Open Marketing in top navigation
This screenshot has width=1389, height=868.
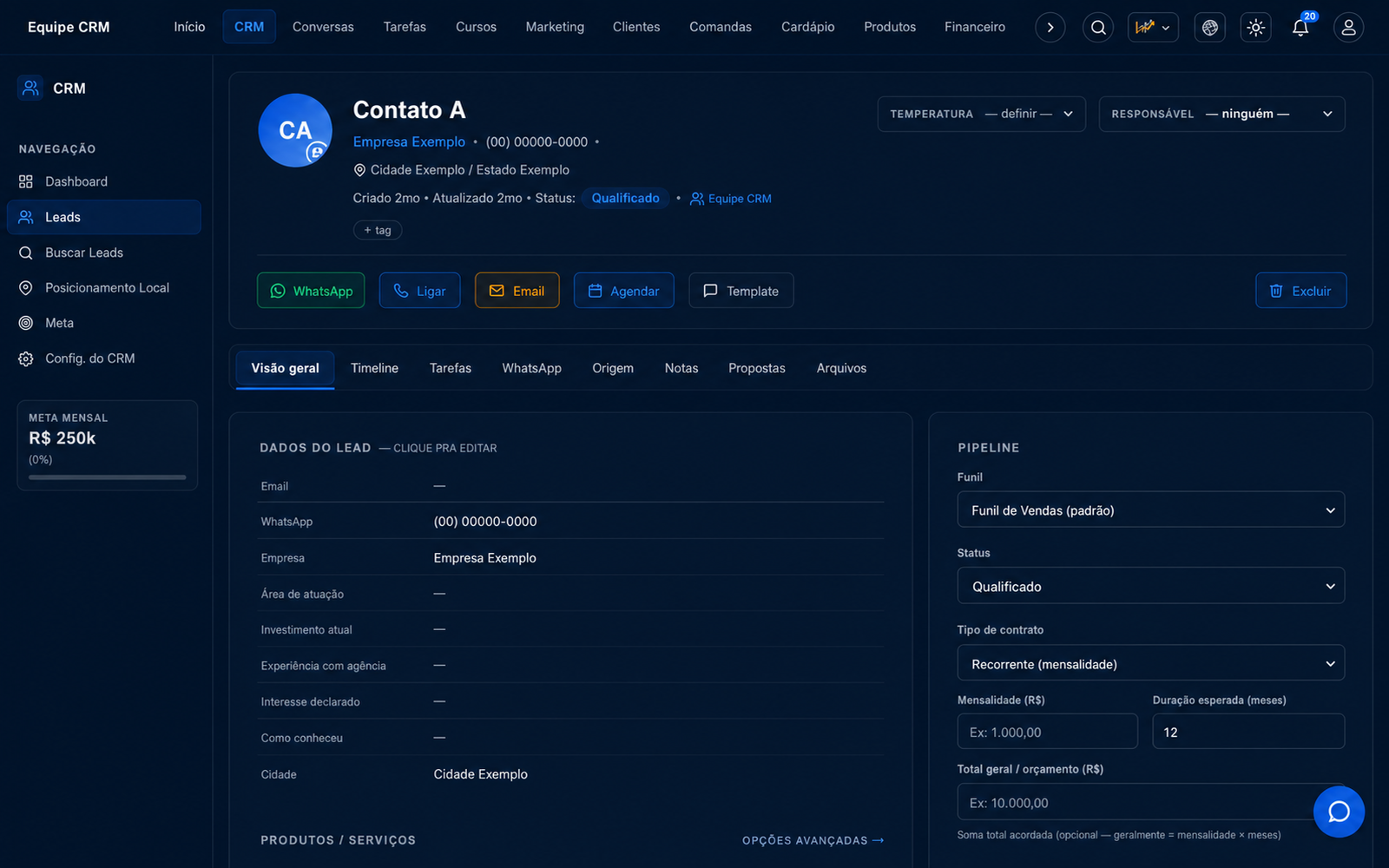[555, 27]
